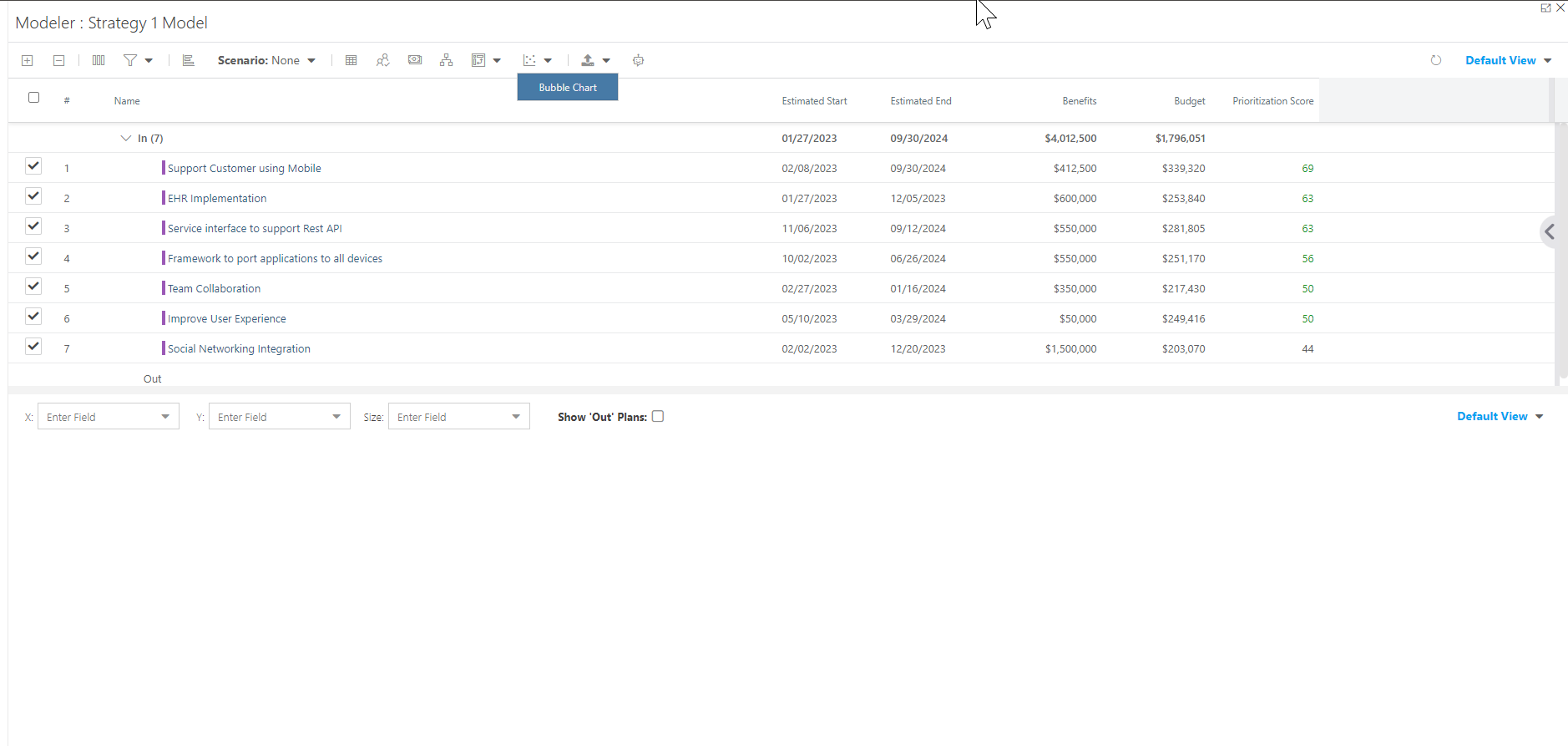Uncheck Improve User Experience row checkbox
Image resolution: width=1568 pixels, height=746 pixels.
tap(33, 316)
